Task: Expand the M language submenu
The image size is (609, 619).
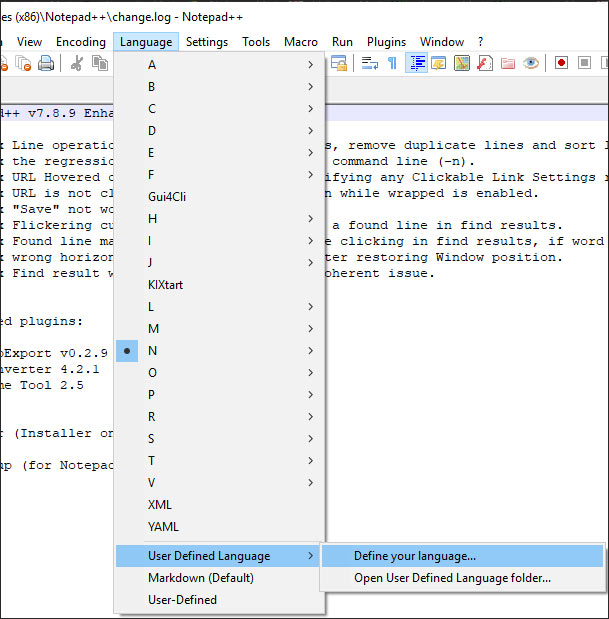Action: (x=219, y=329)
